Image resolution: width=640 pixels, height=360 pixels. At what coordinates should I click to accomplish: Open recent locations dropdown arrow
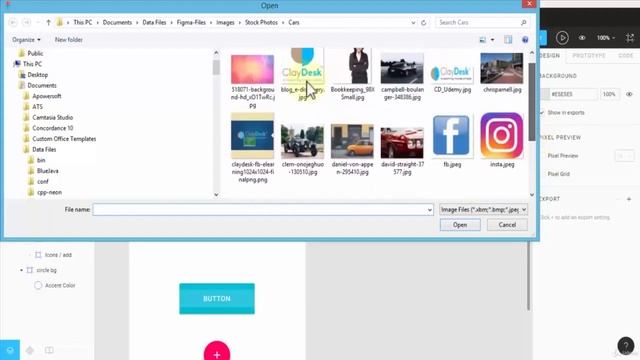click(38, 22)
